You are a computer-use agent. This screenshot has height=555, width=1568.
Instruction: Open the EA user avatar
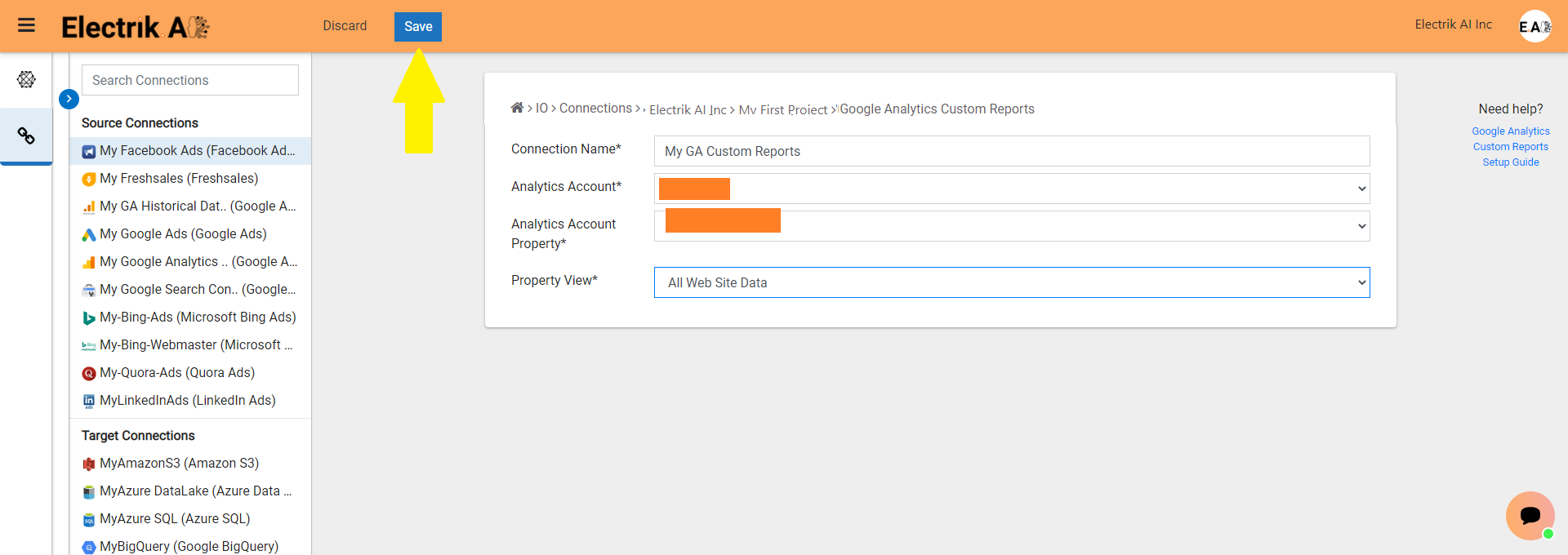tap(1535, 26)
